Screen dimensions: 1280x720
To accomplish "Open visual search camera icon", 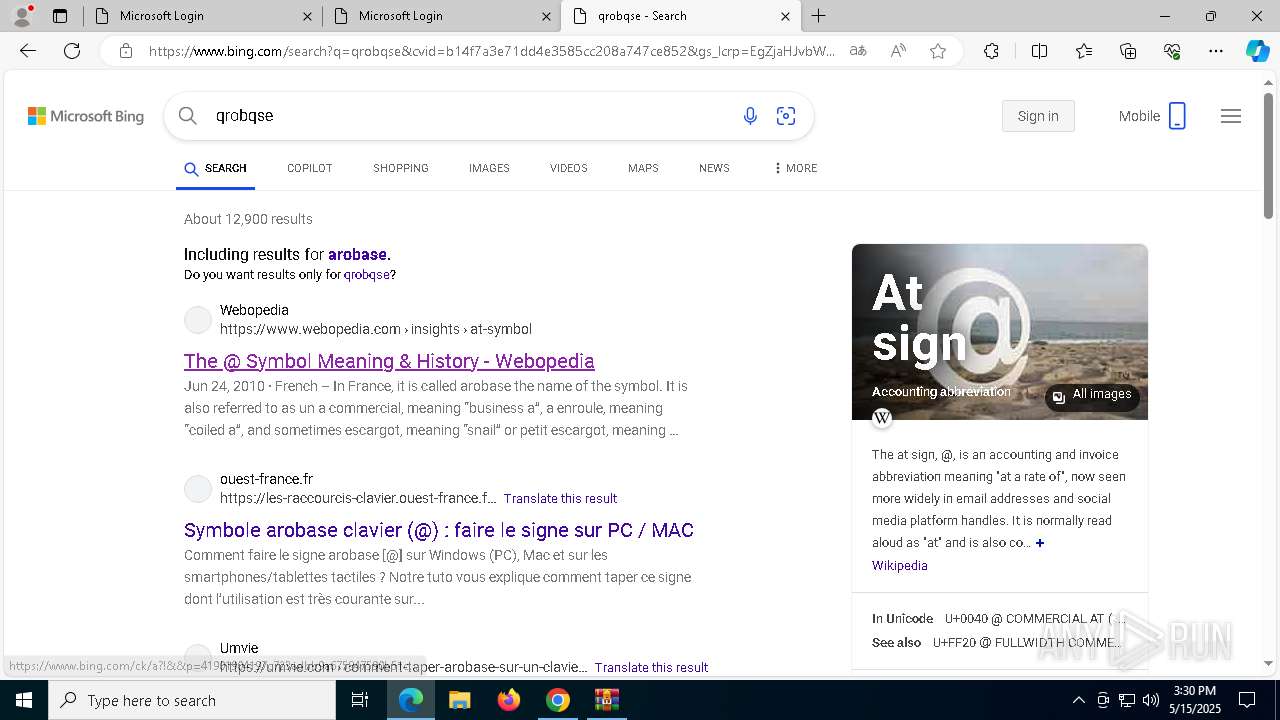I will (x=786, y=116).
